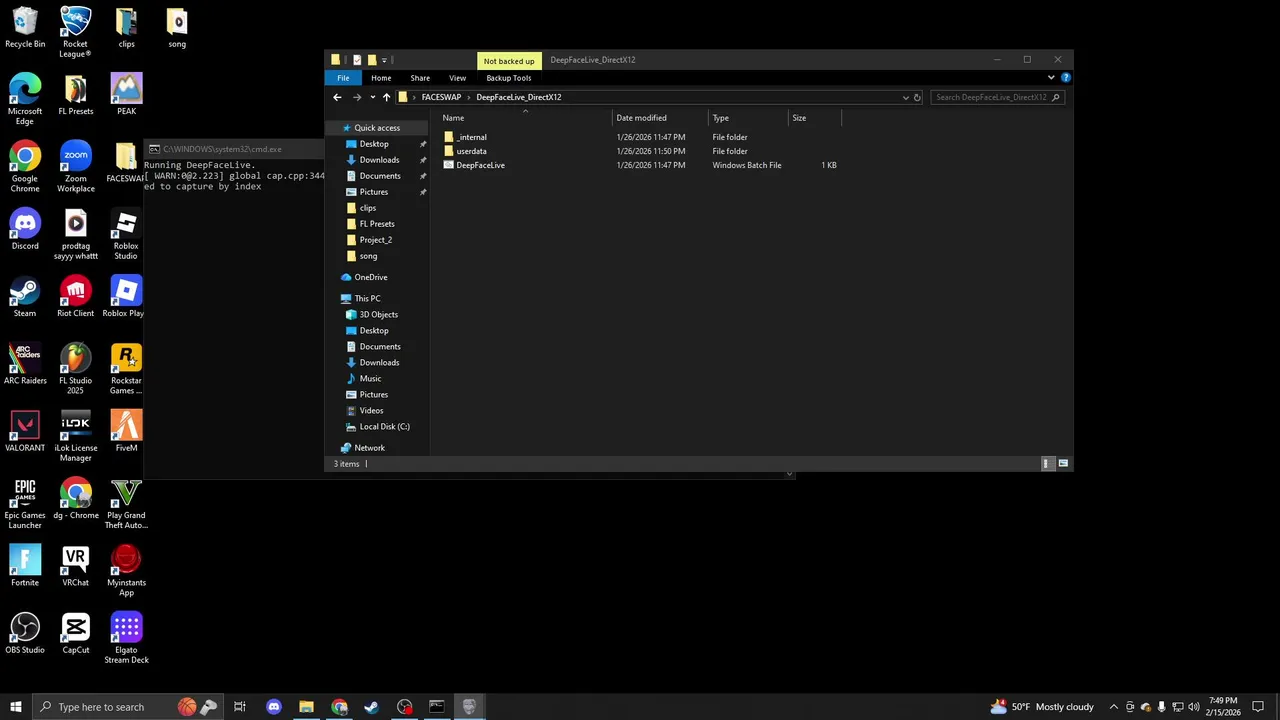Open the File menu in Explorer
1280x720 pixels.
click(343, 78)
